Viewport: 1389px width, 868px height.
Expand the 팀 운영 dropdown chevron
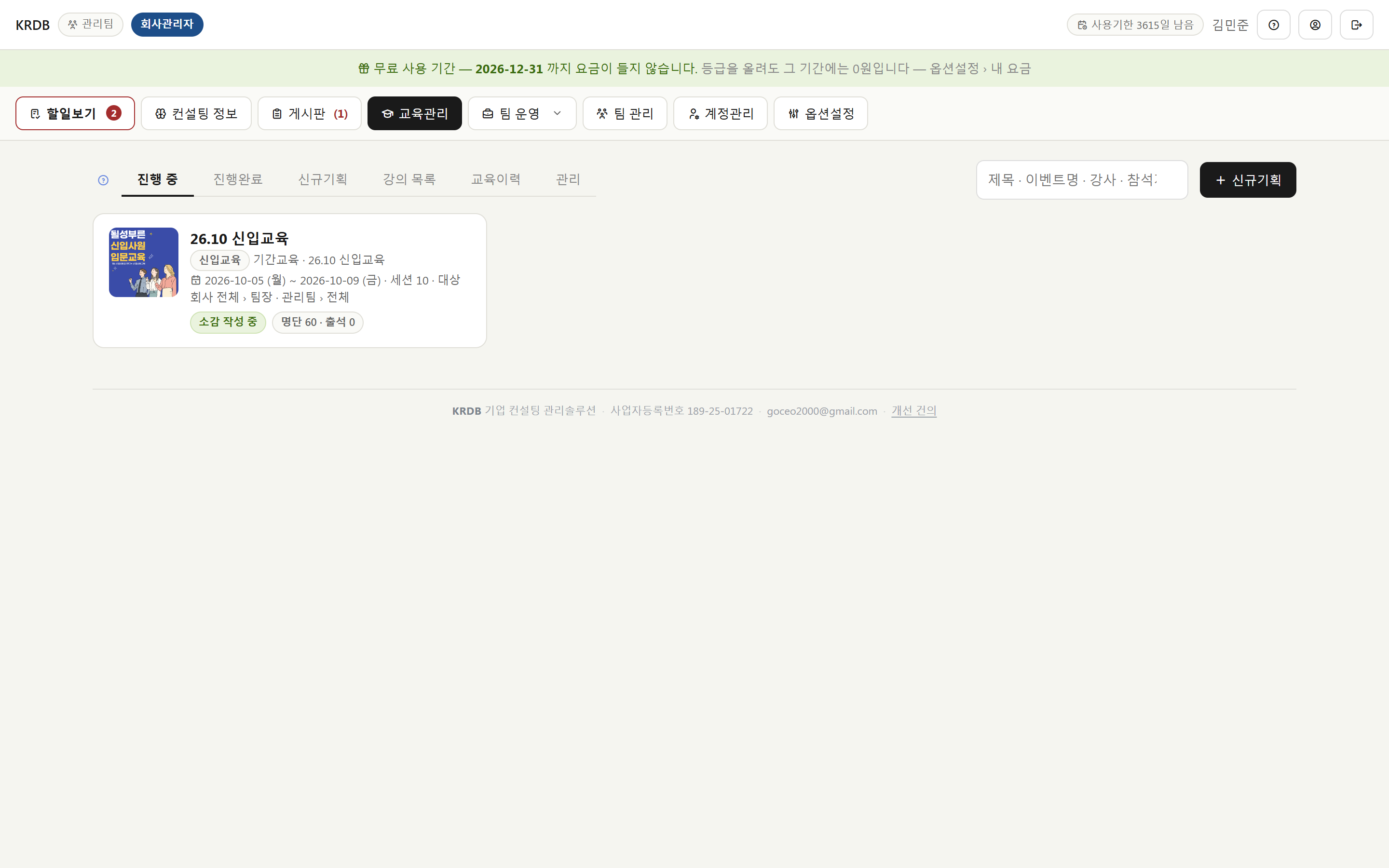[557, 114]
